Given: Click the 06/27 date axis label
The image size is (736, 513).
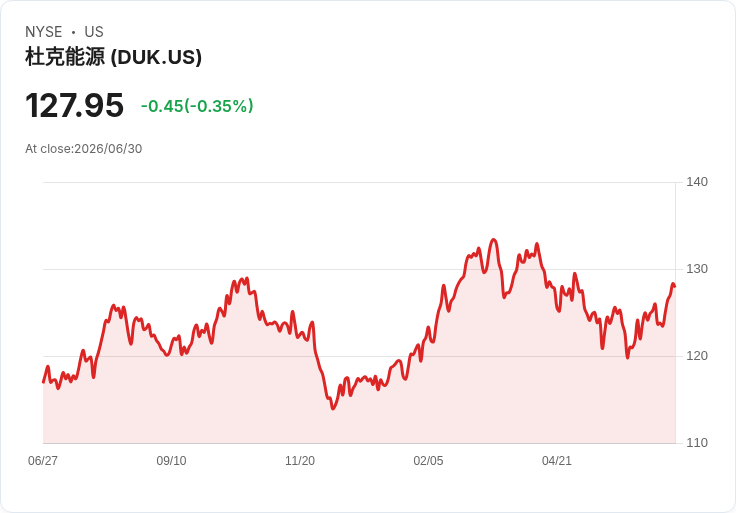Looking at the screenshot, I should point(43,460).
